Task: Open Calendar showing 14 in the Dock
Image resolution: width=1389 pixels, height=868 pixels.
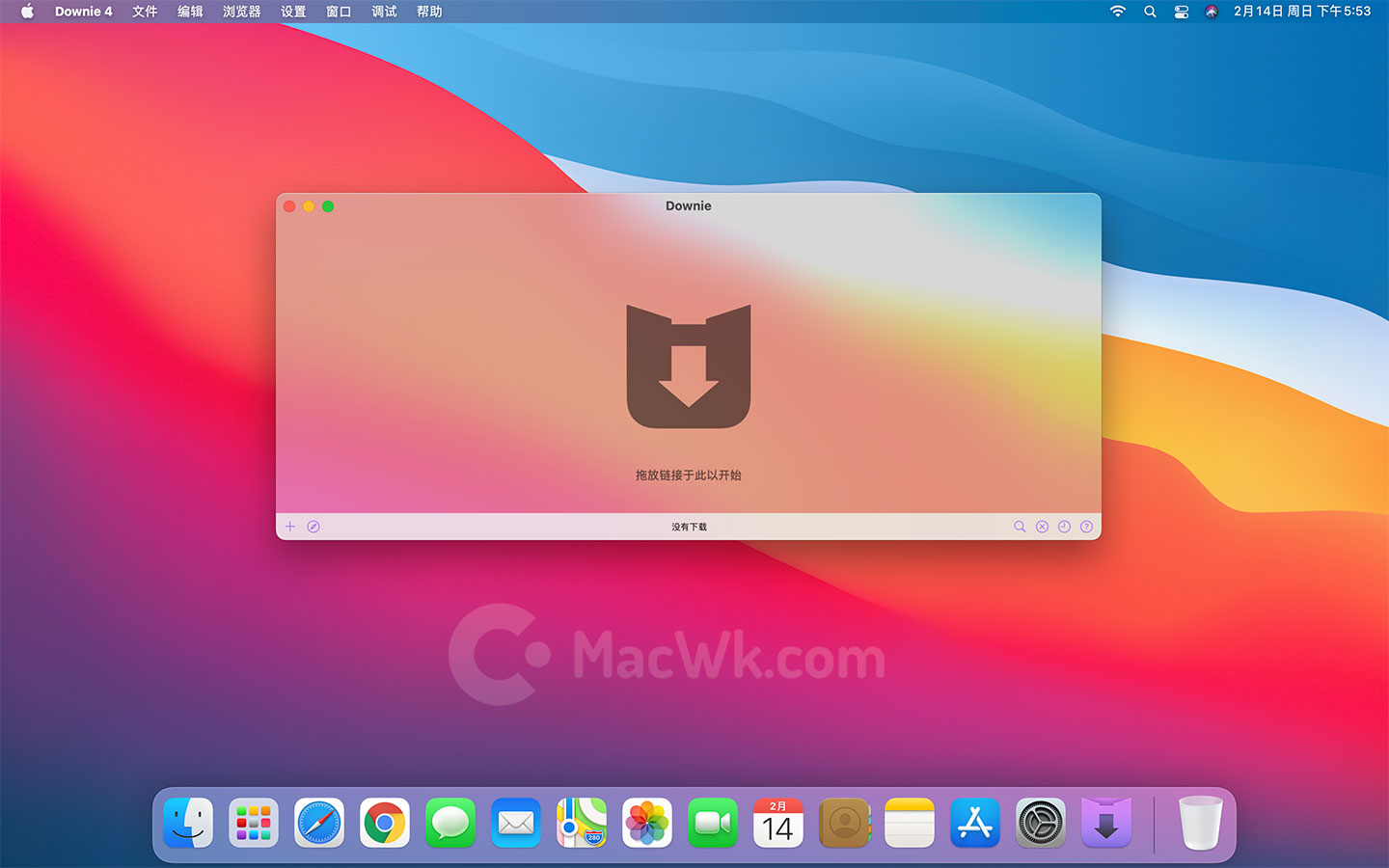Action: (778, 824)
